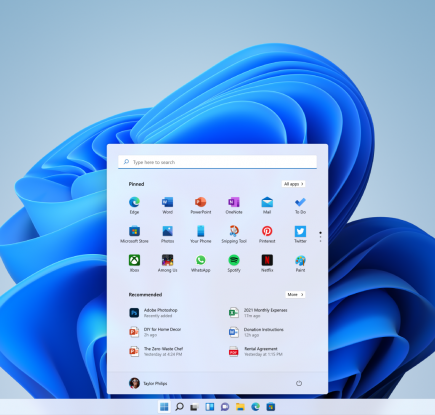Image resolution: width=435 pixels, height=415 pixels.
Task: Open DIY for Home Decor presentation
Action: (155, 332)
